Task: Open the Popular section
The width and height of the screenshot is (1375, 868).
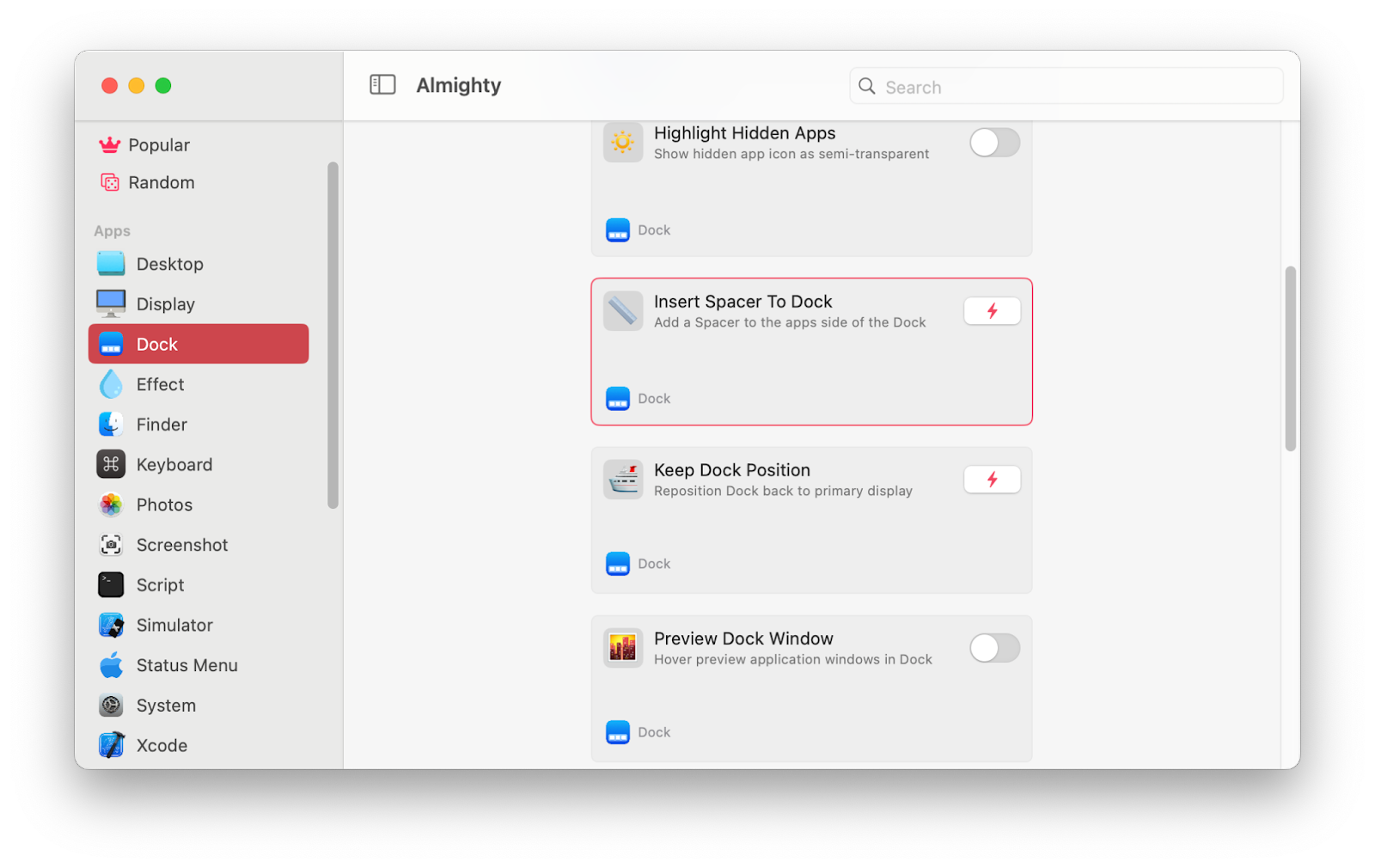Action: 159,144
